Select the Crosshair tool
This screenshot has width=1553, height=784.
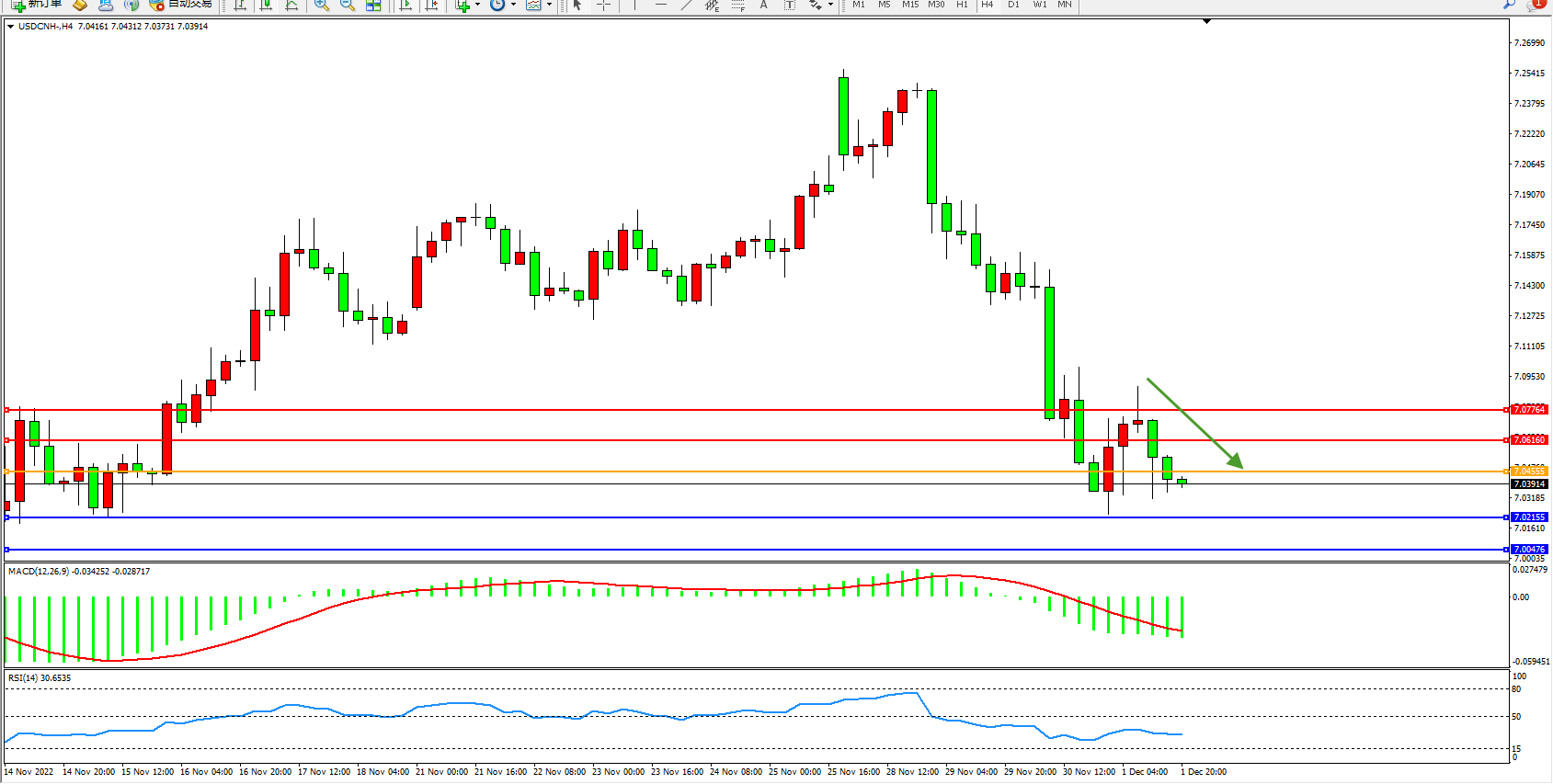click(x=603, y=5)
